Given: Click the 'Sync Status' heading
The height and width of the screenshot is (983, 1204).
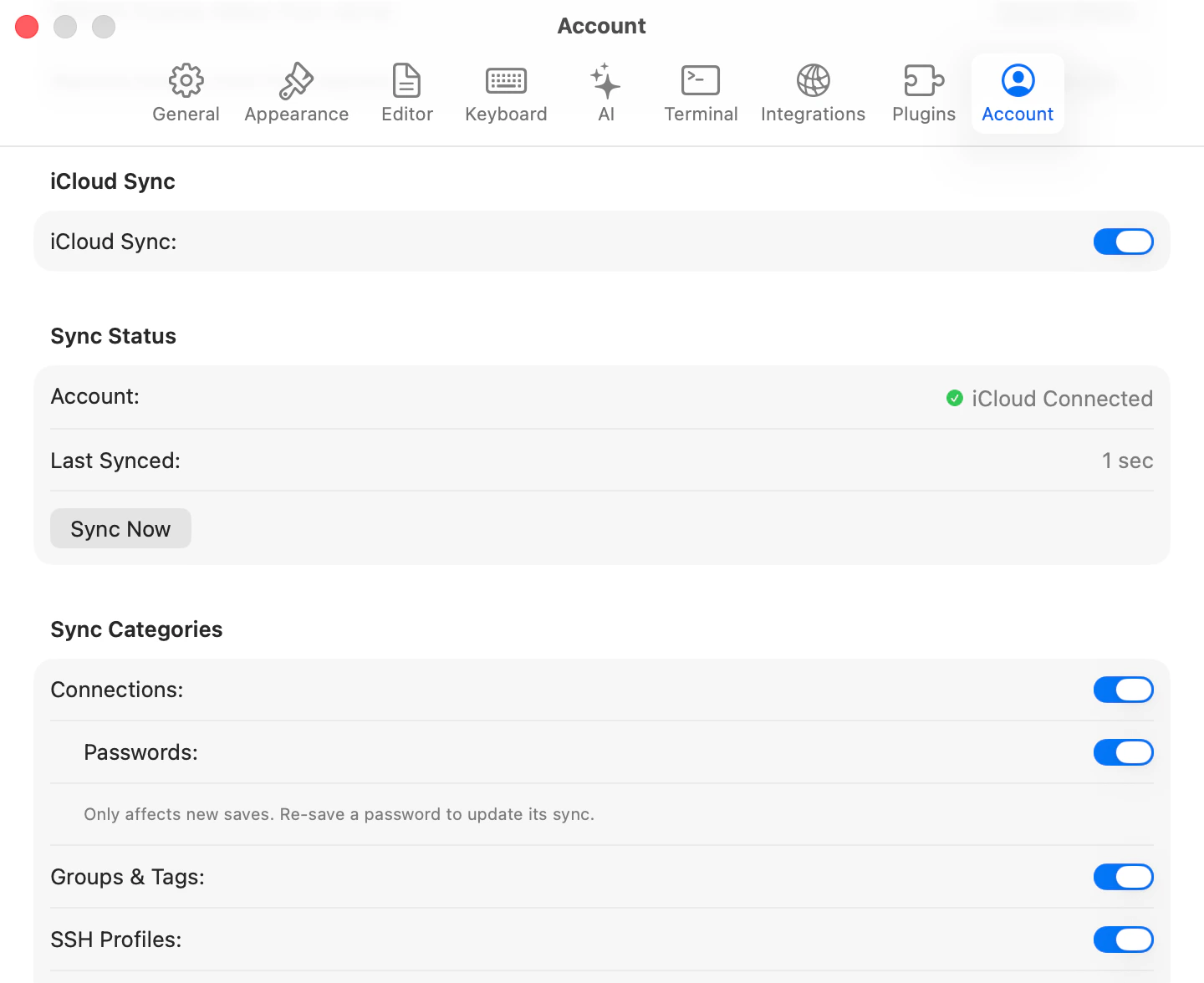Looking at the screenshot, I should click(x=113, y=336).
